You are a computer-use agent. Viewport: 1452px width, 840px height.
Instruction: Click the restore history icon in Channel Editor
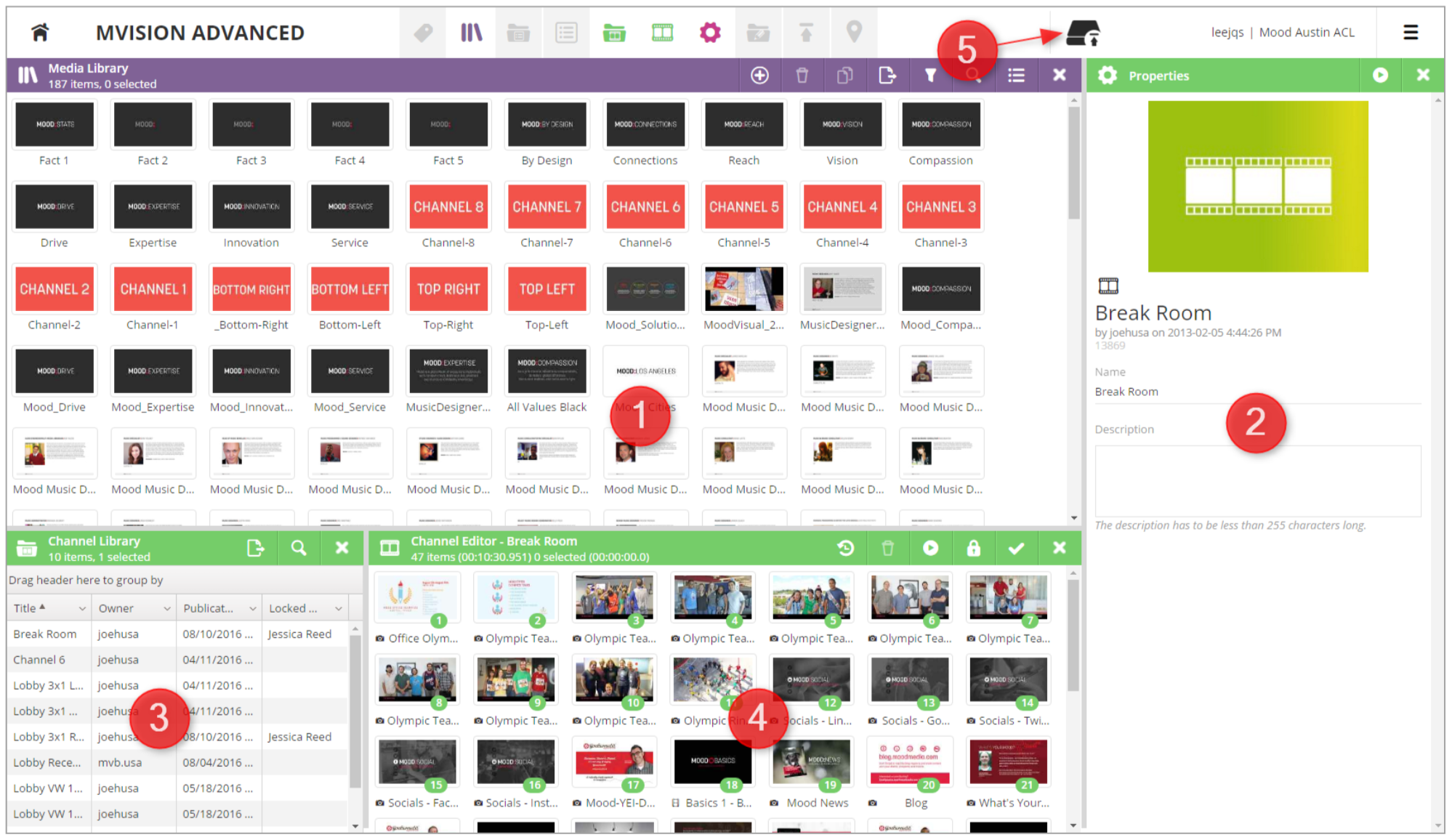[845, 548]
